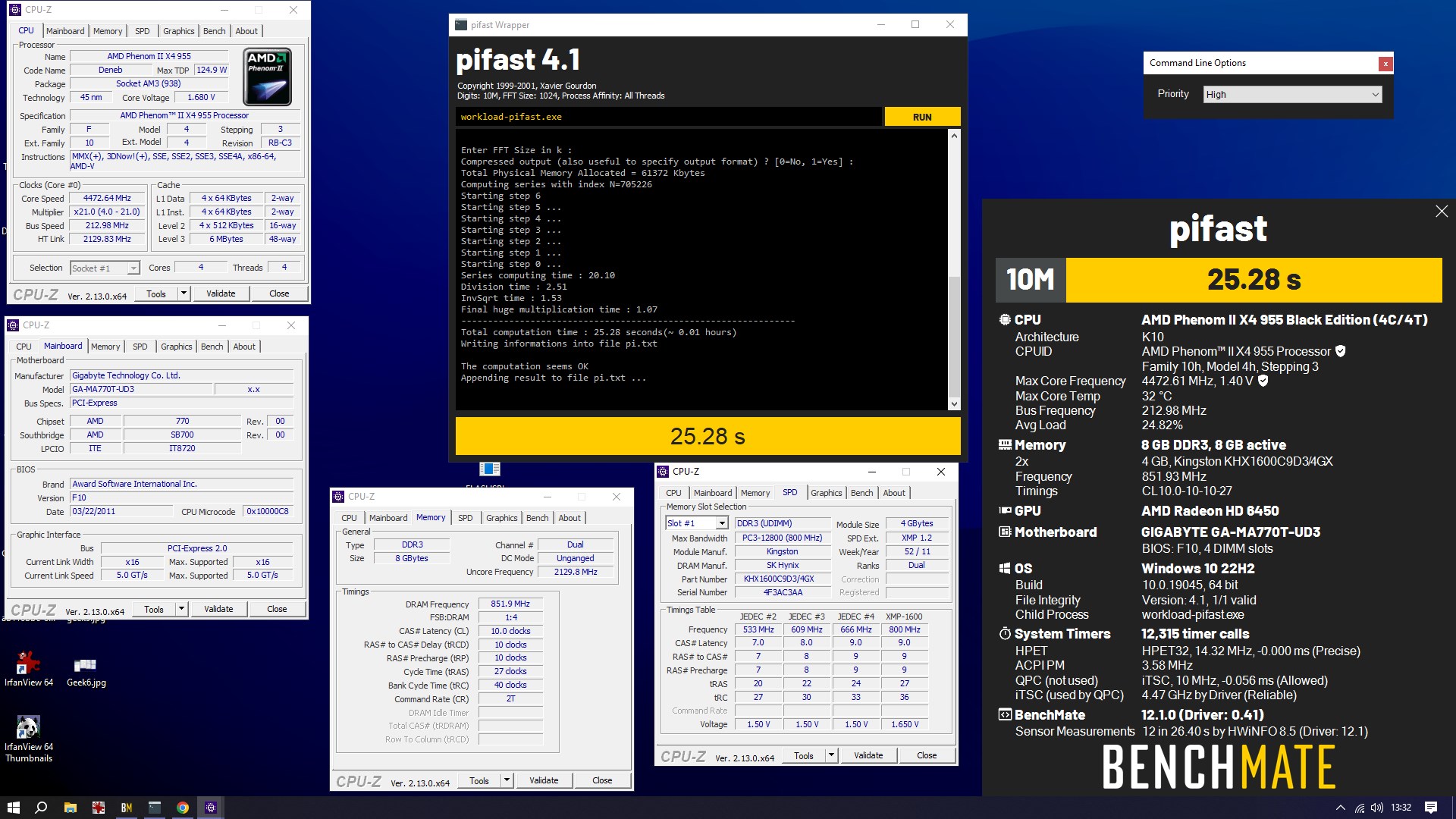
Task: Click console scrollbar down arrow
Action: [954, 404]
